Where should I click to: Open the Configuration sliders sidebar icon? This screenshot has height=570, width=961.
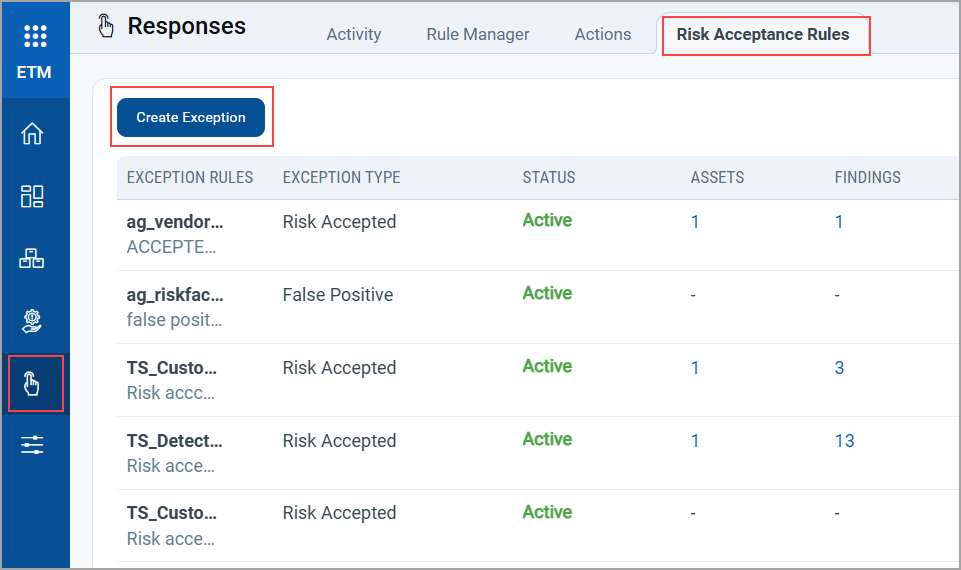click(x=32, y=445)
